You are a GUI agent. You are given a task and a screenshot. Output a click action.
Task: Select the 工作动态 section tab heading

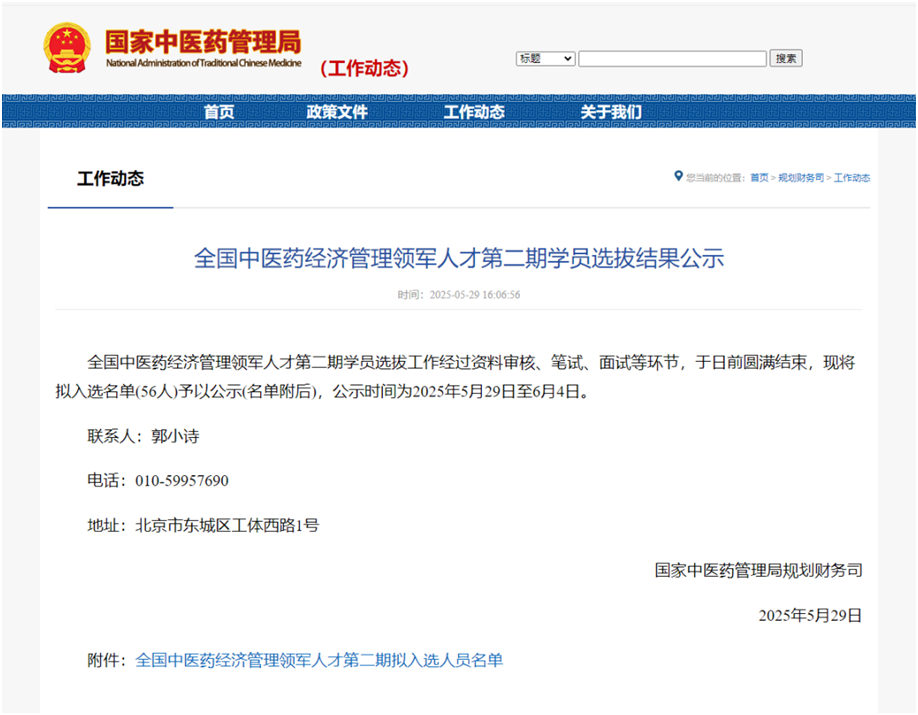point(110,179)
